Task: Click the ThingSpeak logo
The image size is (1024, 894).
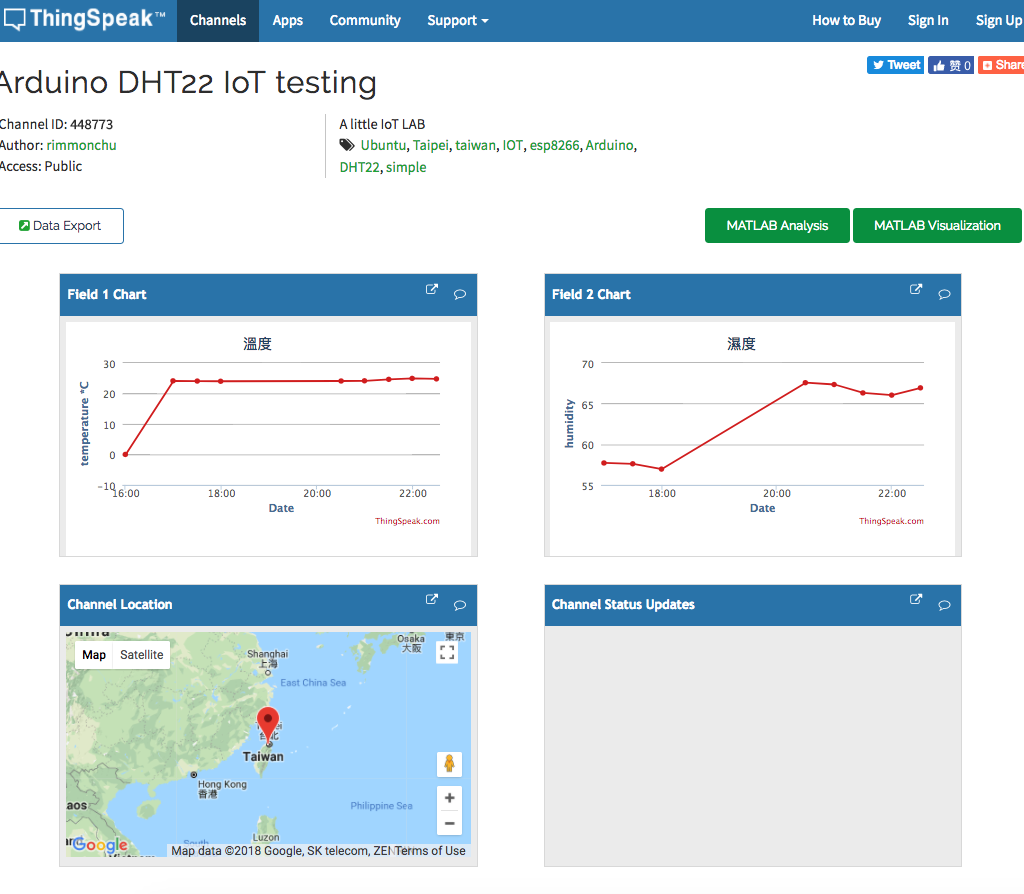Action: 84,19
